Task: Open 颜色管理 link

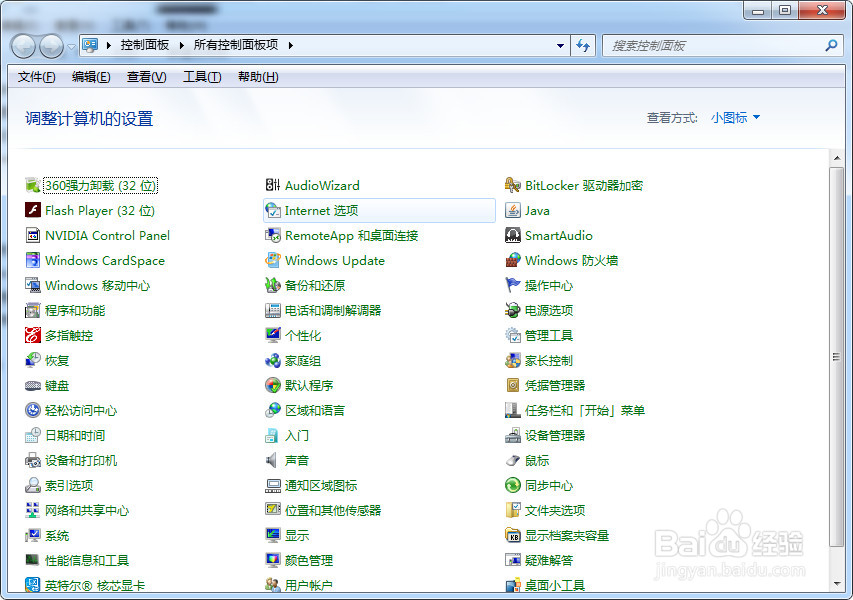Action: click(309, 561)
